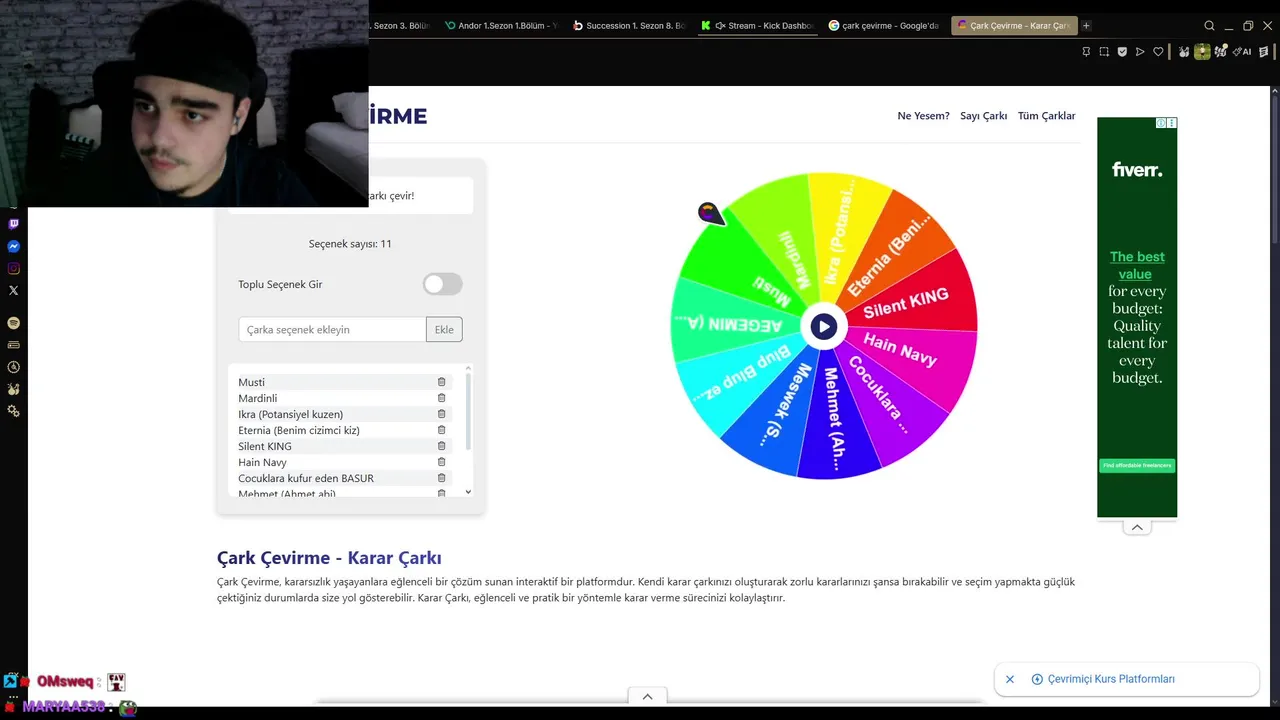
Task: Focus the Çarka seçenek ekleyin input field
Action: click(332, 329)
